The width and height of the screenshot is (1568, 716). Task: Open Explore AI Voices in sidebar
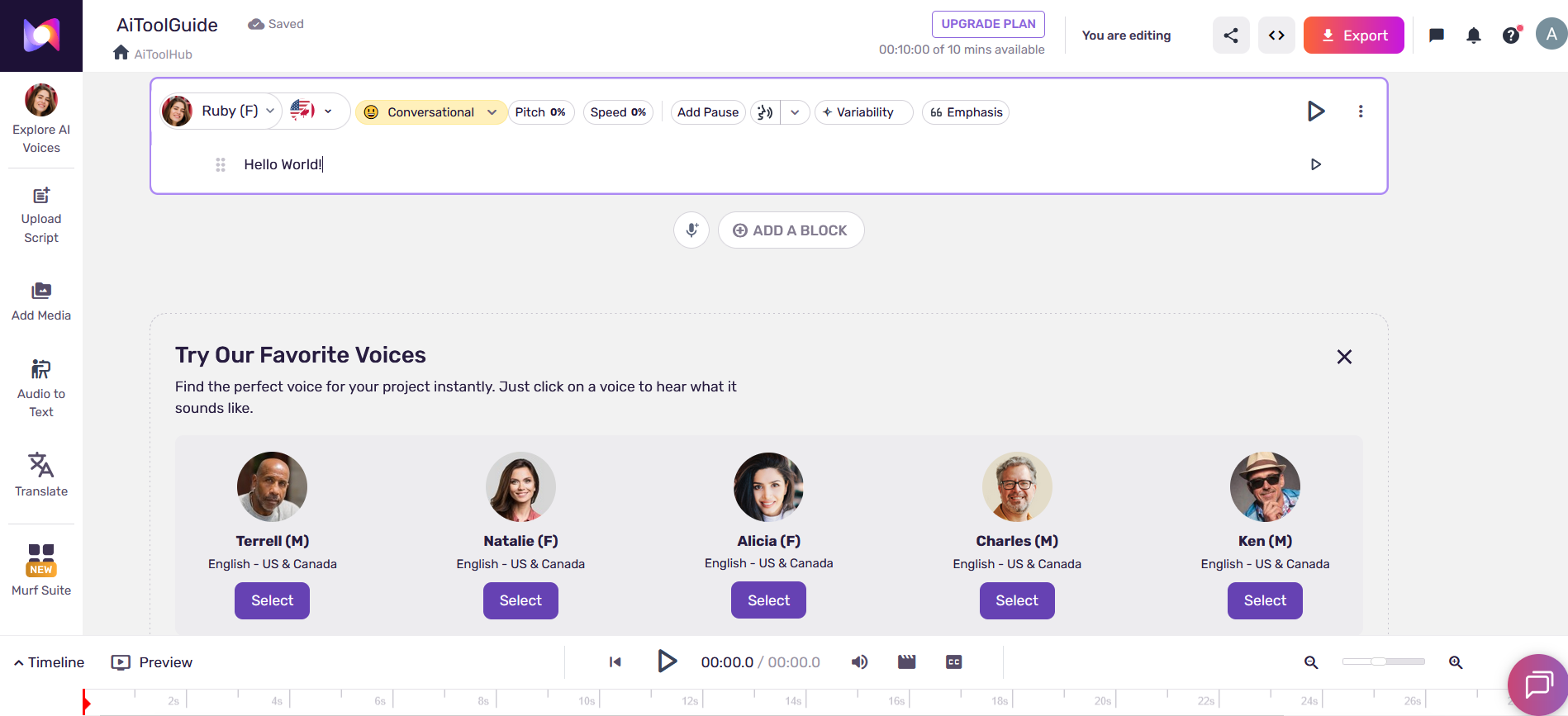click(41, 120)
